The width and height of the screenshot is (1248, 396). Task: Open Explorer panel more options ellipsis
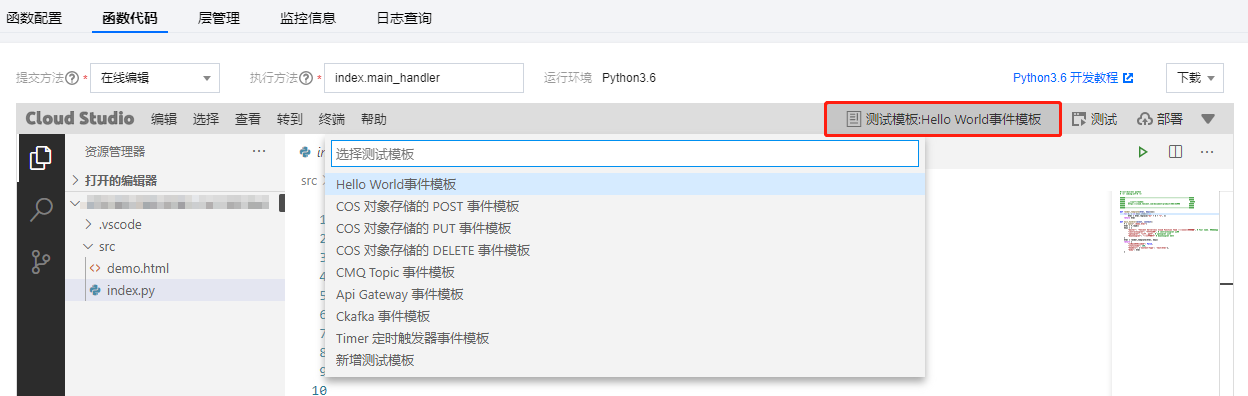pyautogui.click(x=259, y=151)
